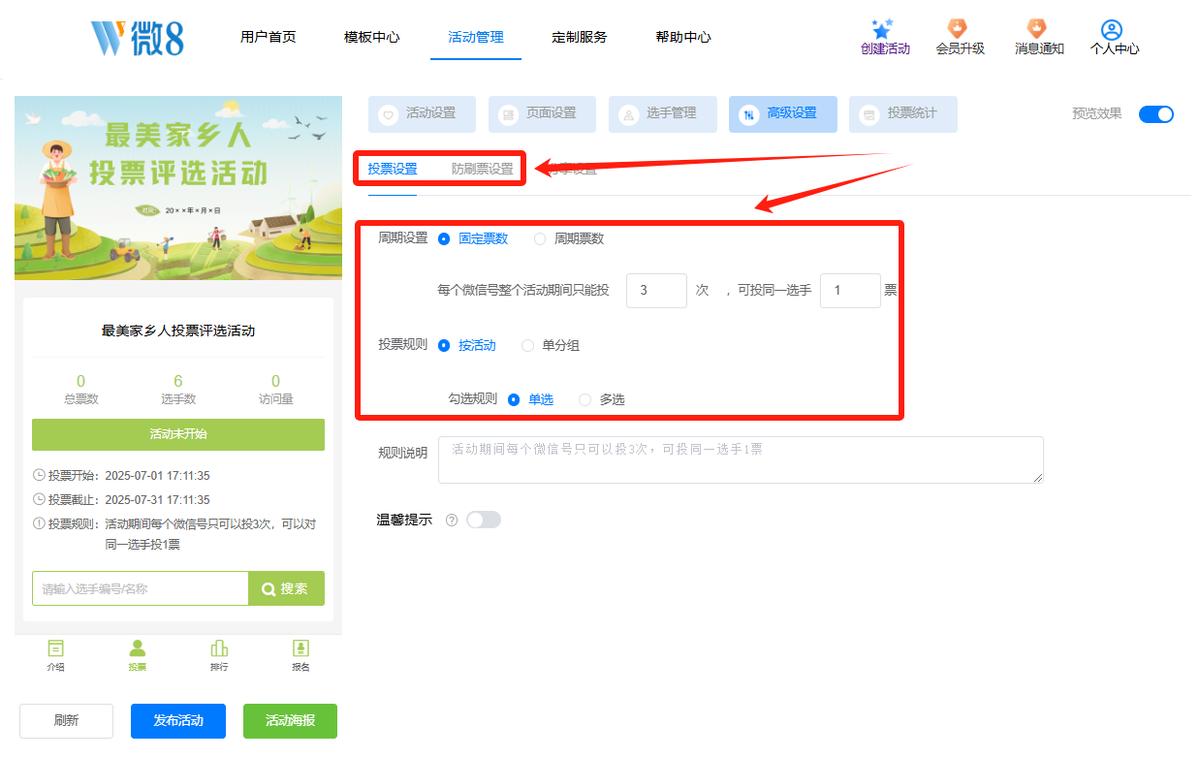Open the 防刷票设置 sub-tab
This screenshot has width=1200, height=757.
[x=482, y=169]
